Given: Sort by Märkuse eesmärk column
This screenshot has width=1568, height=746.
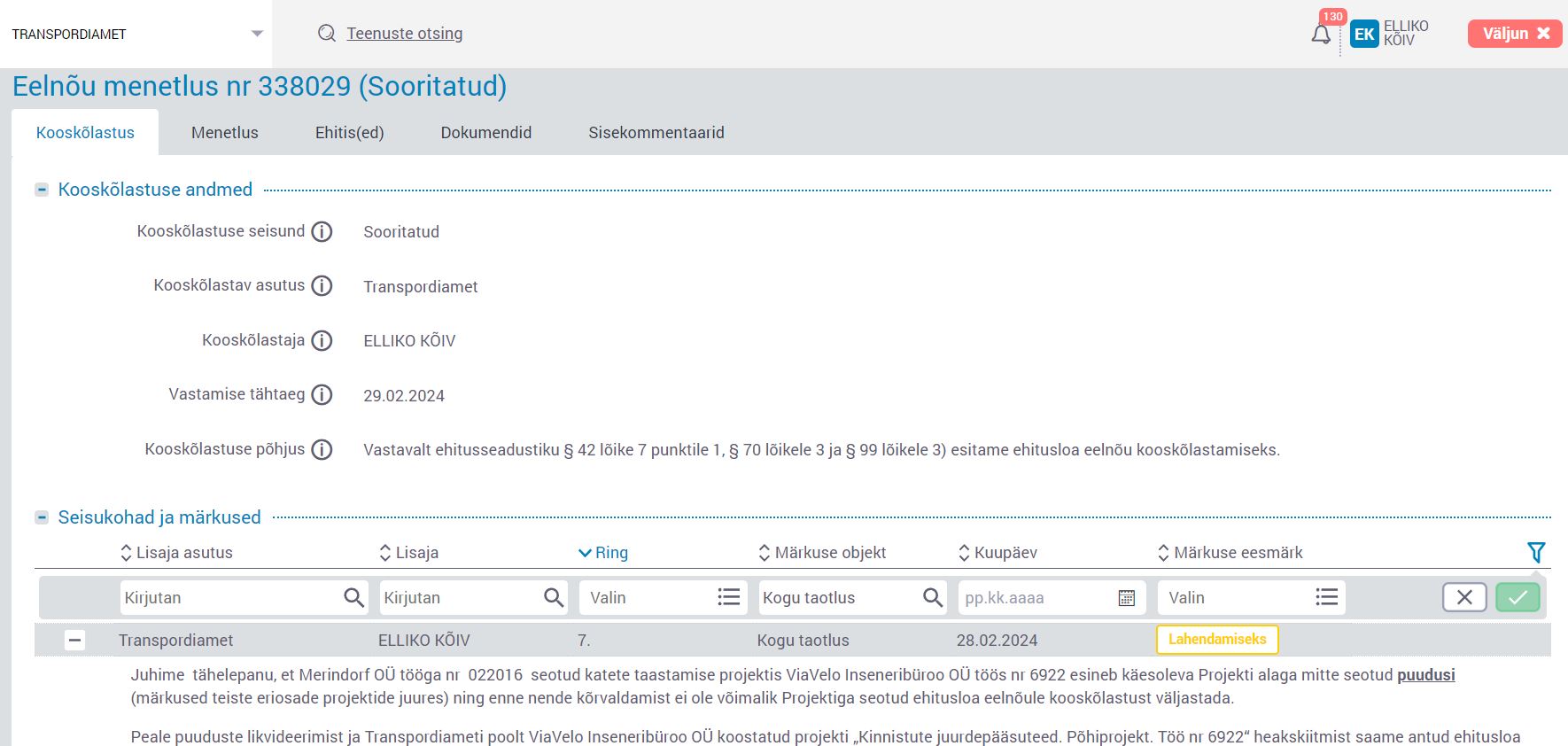Looking at the screenshot, I should 1230,552.
